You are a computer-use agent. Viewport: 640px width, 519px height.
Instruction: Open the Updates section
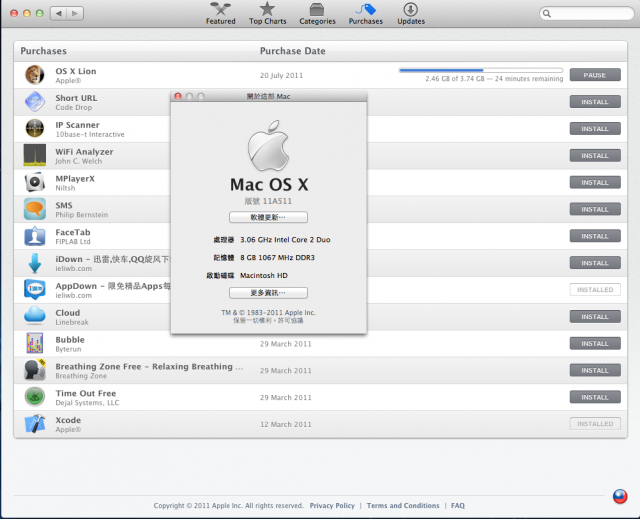411,14
